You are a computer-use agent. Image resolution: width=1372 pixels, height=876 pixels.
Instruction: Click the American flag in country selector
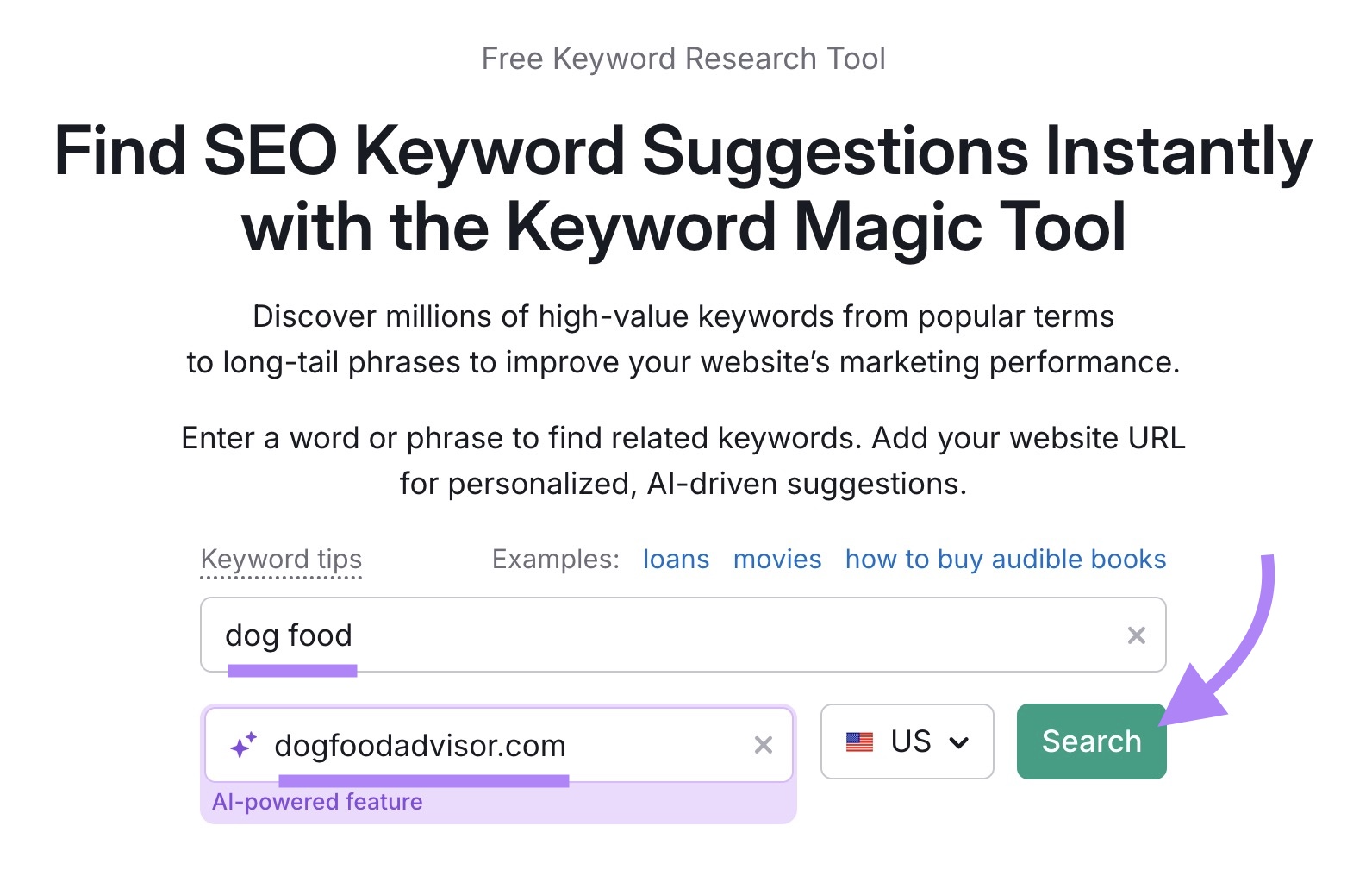pos(860,741)
